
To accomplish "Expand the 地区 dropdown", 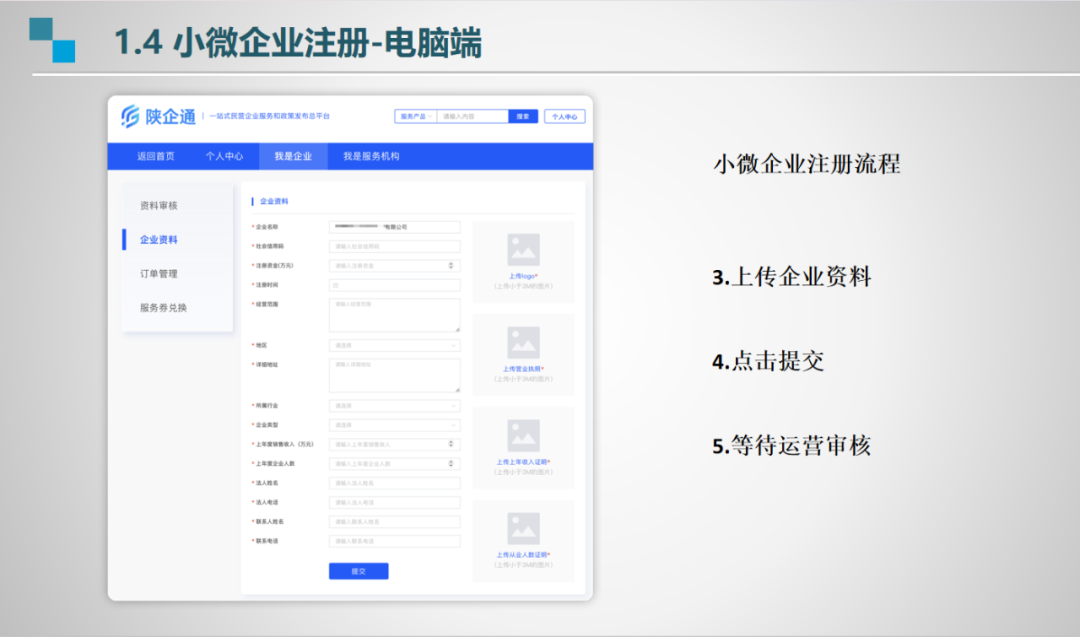I will point(394,346).
